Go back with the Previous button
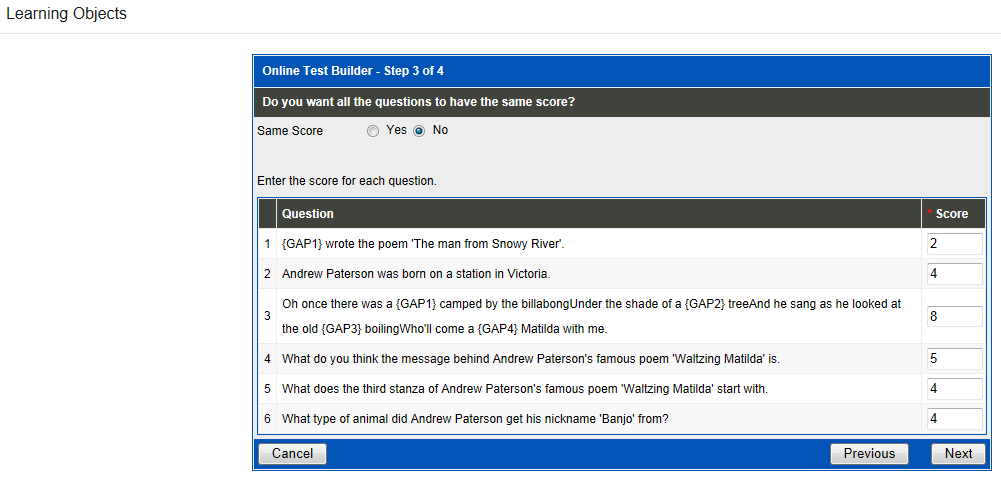This screenshot has height=482, width=1001. click(x=869, y=454)
